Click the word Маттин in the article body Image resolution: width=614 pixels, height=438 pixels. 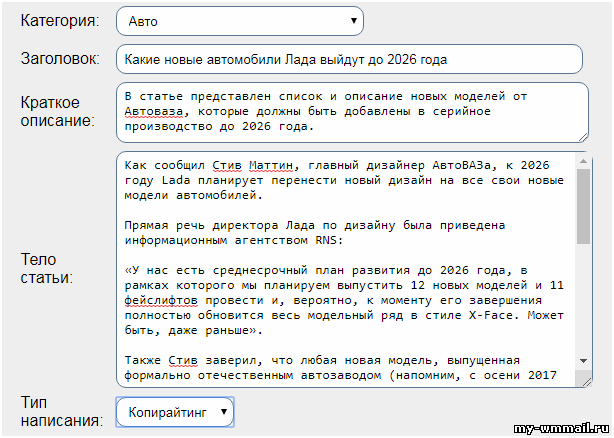tap(271, 166)
